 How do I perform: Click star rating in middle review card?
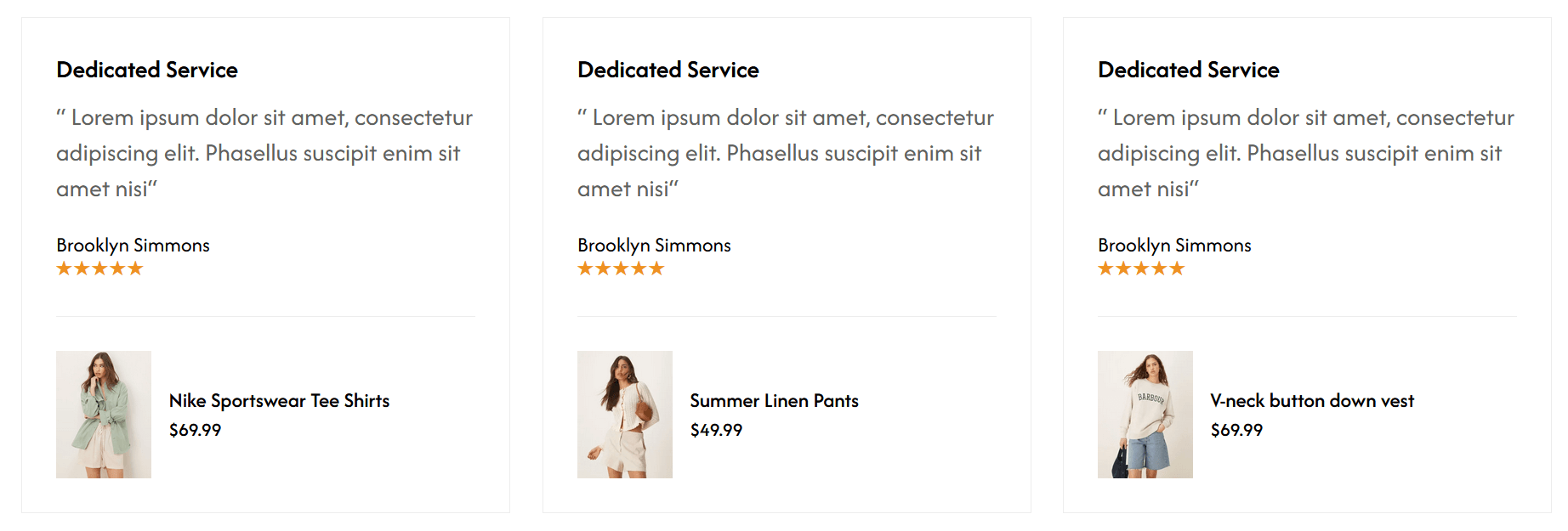[621, 269]
